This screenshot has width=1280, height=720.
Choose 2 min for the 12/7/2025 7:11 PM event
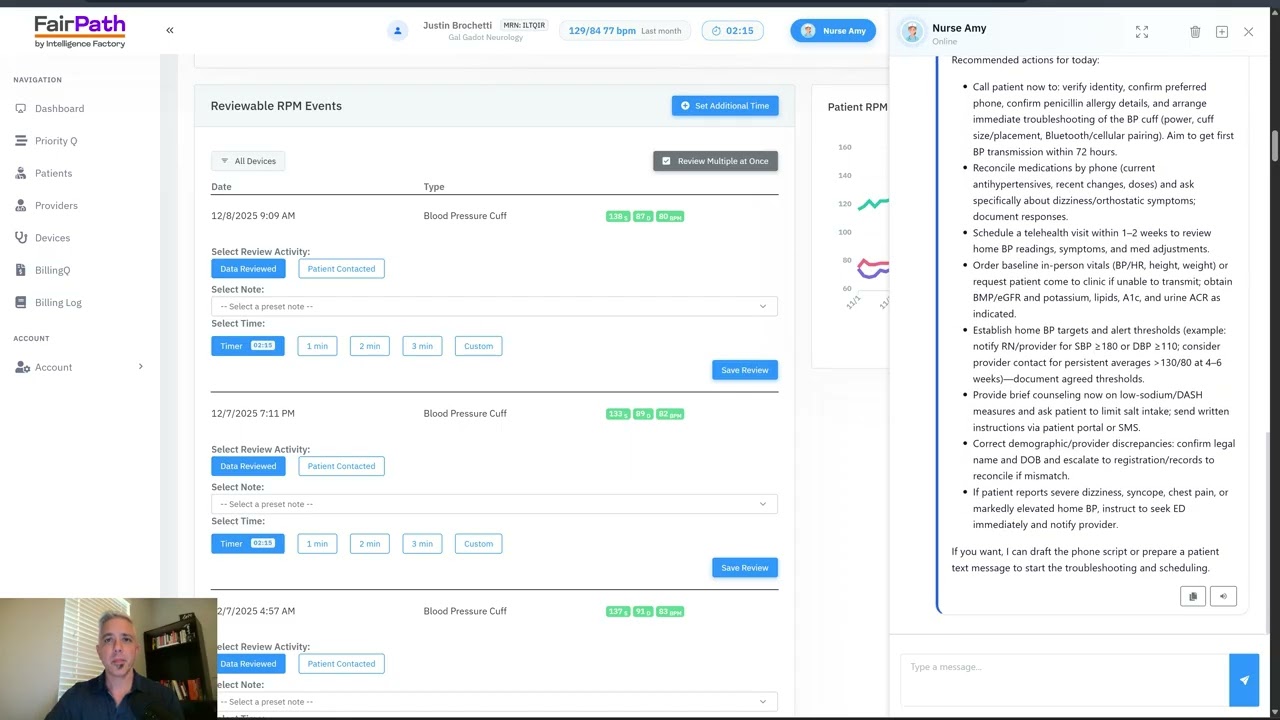click(370, 544)
